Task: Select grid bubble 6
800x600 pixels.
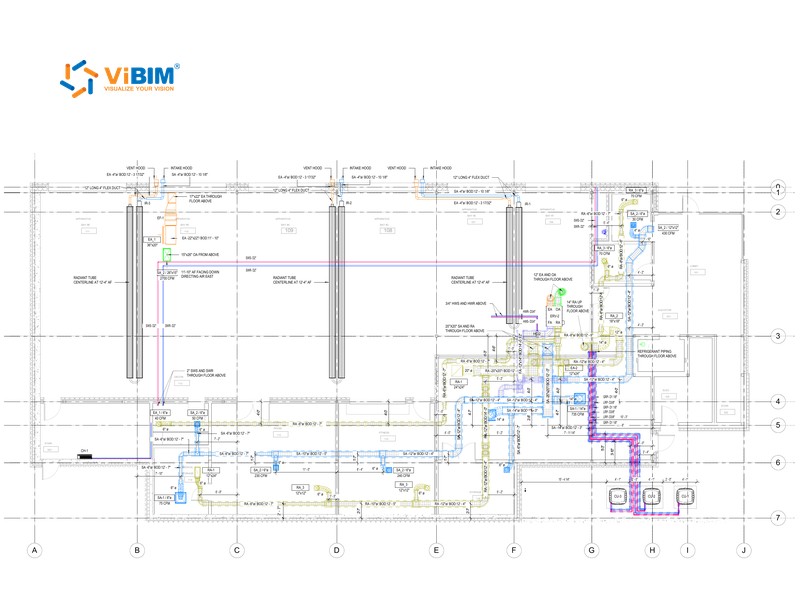Action: tap(778, 463)
